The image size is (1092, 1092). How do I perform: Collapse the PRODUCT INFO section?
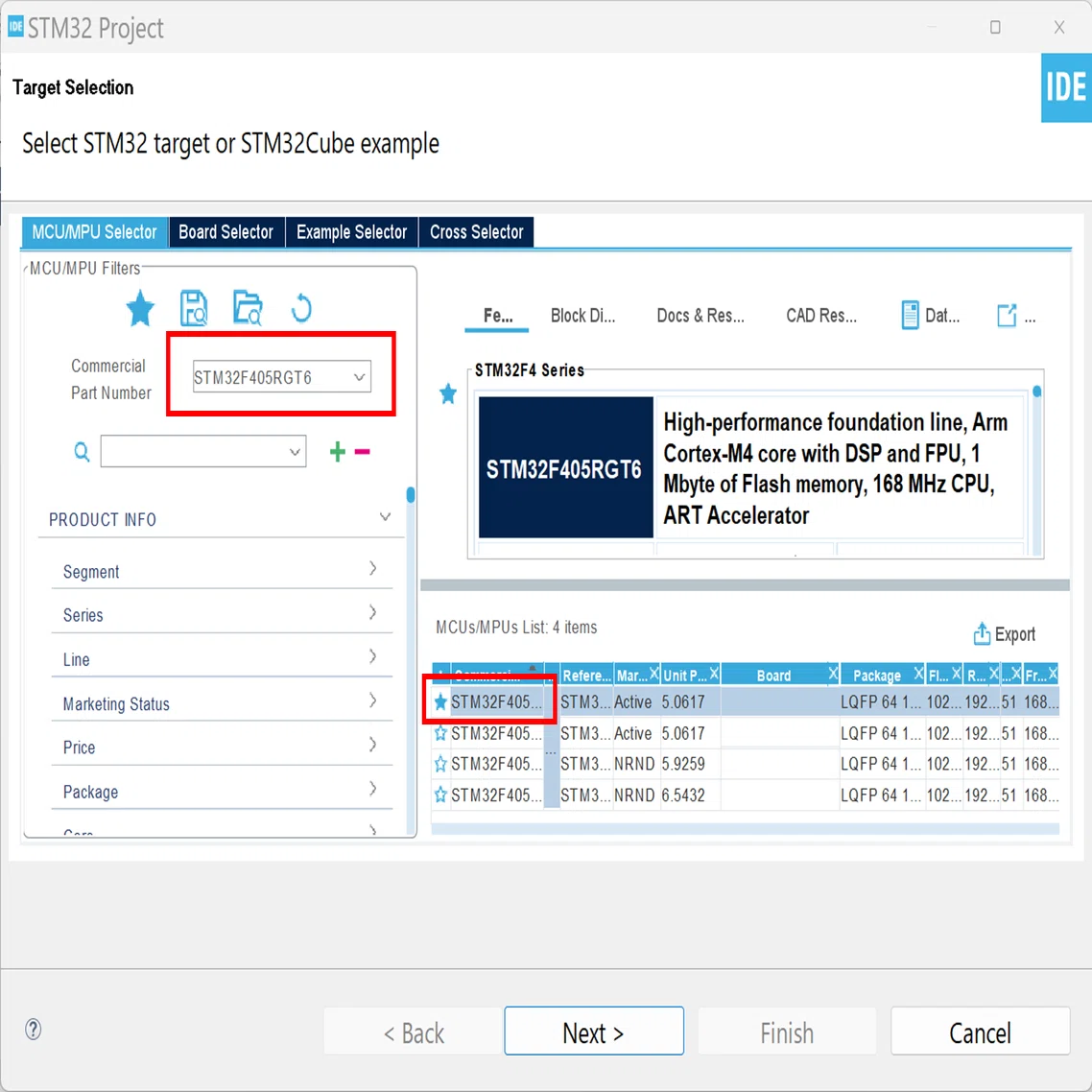385,517
